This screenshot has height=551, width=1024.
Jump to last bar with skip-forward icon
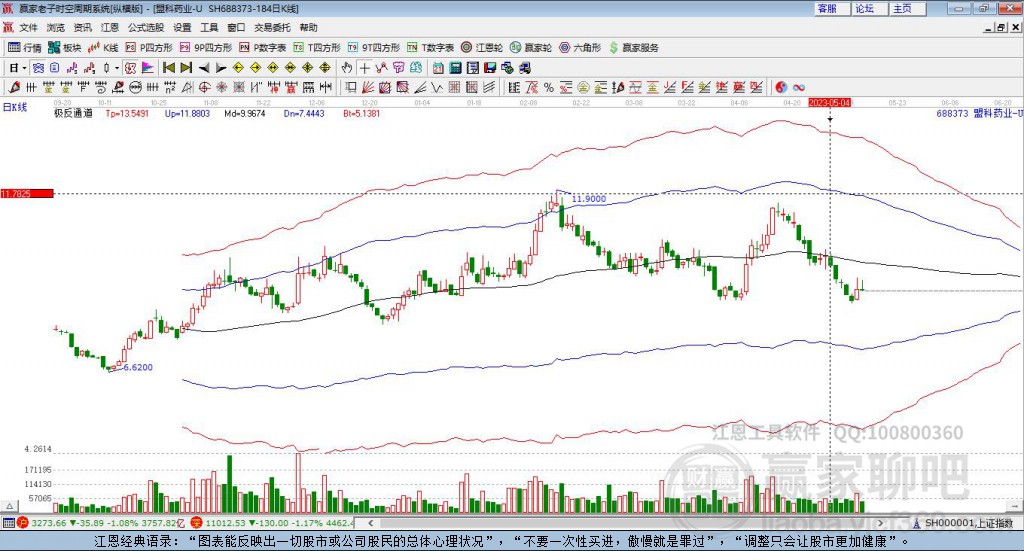pos(186,68)
